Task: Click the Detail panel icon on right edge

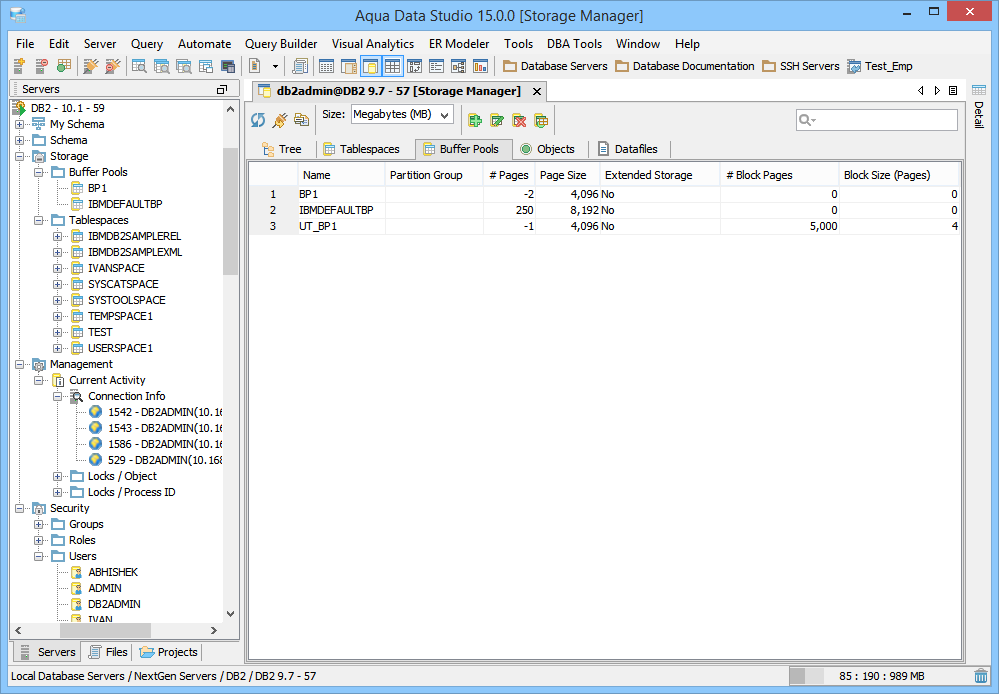Action: coord(979,90)
